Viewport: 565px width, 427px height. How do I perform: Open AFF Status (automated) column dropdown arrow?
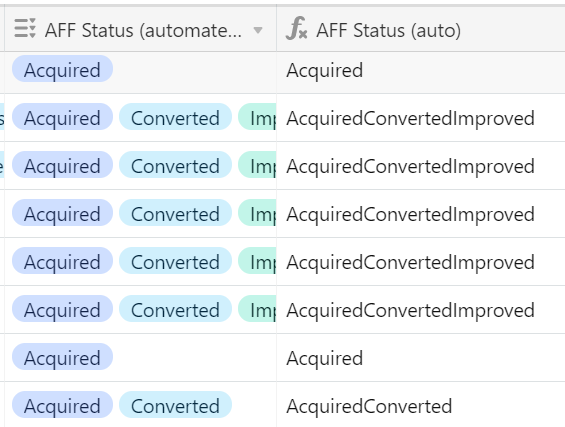pyautogui.click(x=258, y=30)
